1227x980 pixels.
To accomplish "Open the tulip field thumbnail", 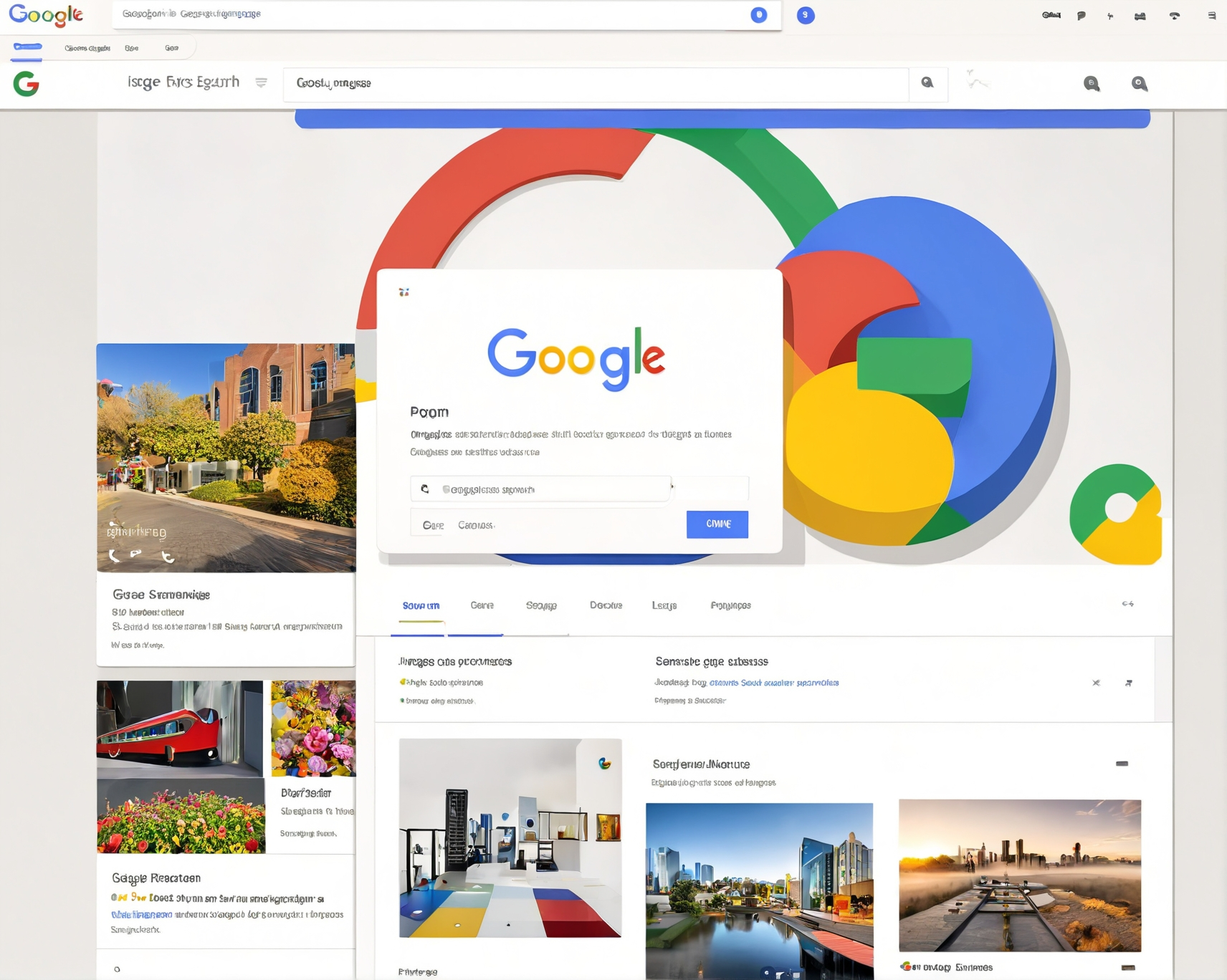I will tap(181, 816).
